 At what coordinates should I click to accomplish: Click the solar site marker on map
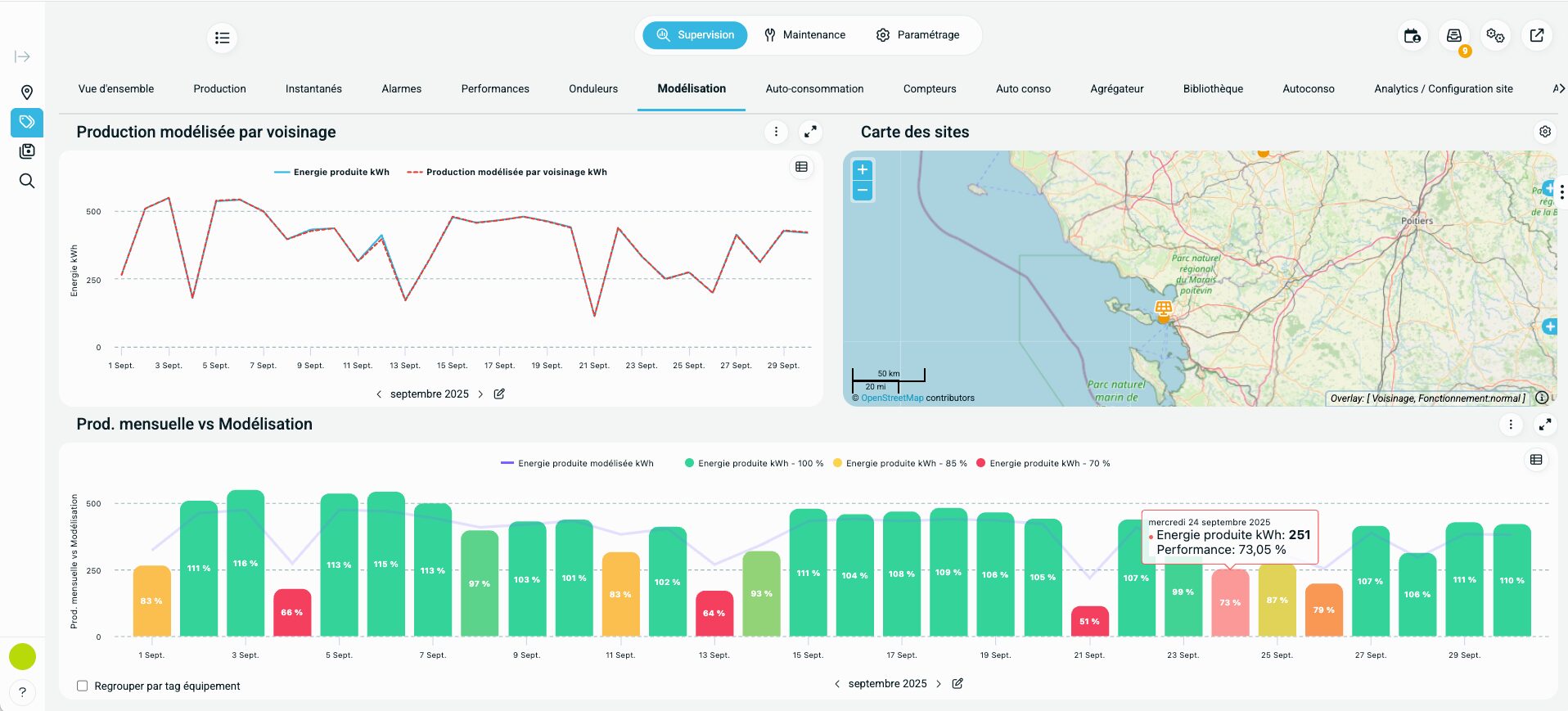pos(1163,309)
